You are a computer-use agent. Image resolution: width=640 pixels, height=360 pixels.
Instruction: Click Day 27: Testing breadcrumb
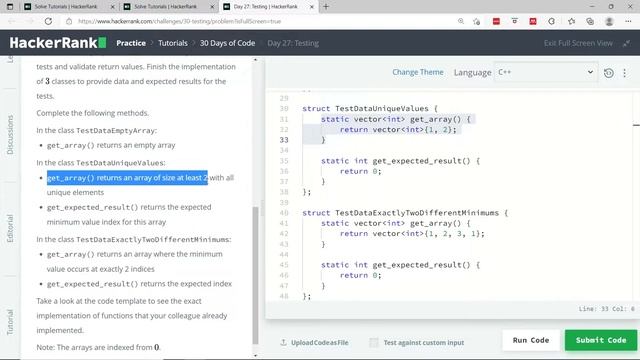point(293,43)
